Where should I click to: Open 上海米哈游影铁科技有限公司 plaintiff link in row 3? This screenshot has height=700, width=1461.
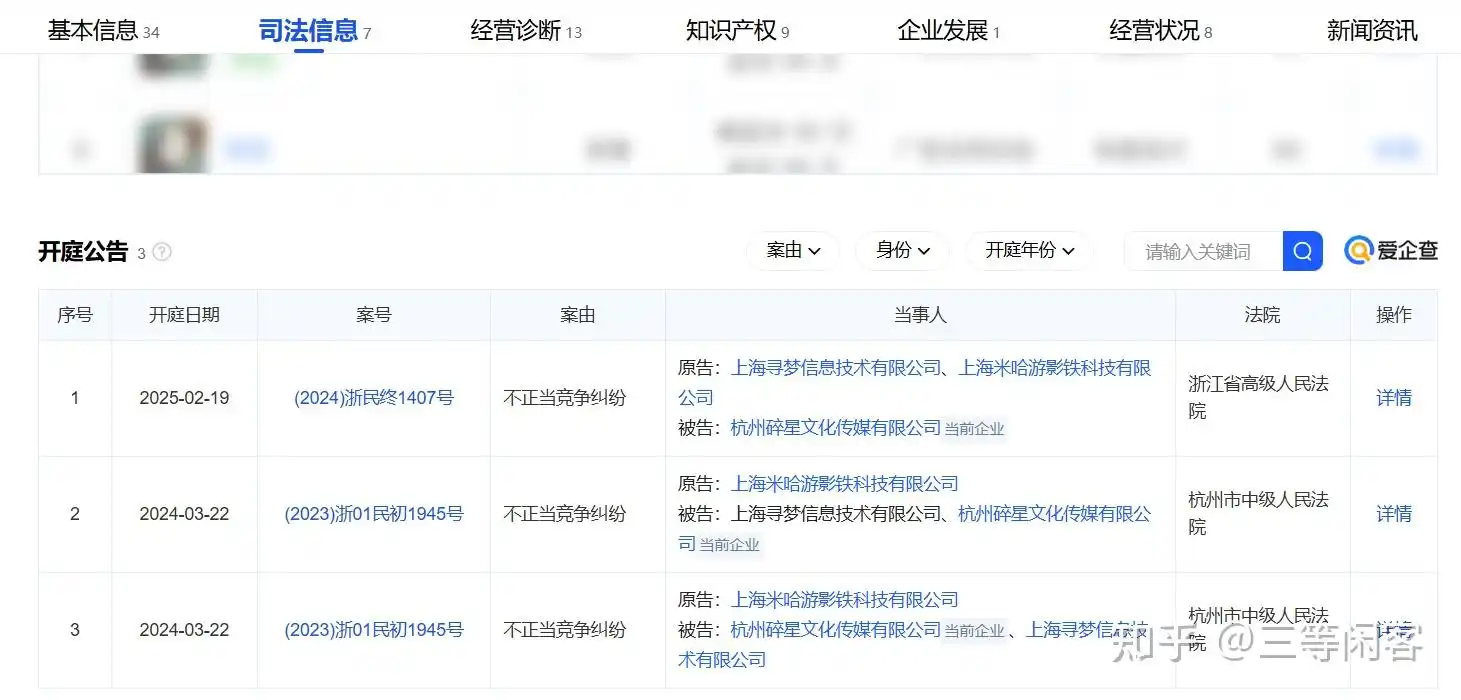(845, 600)
